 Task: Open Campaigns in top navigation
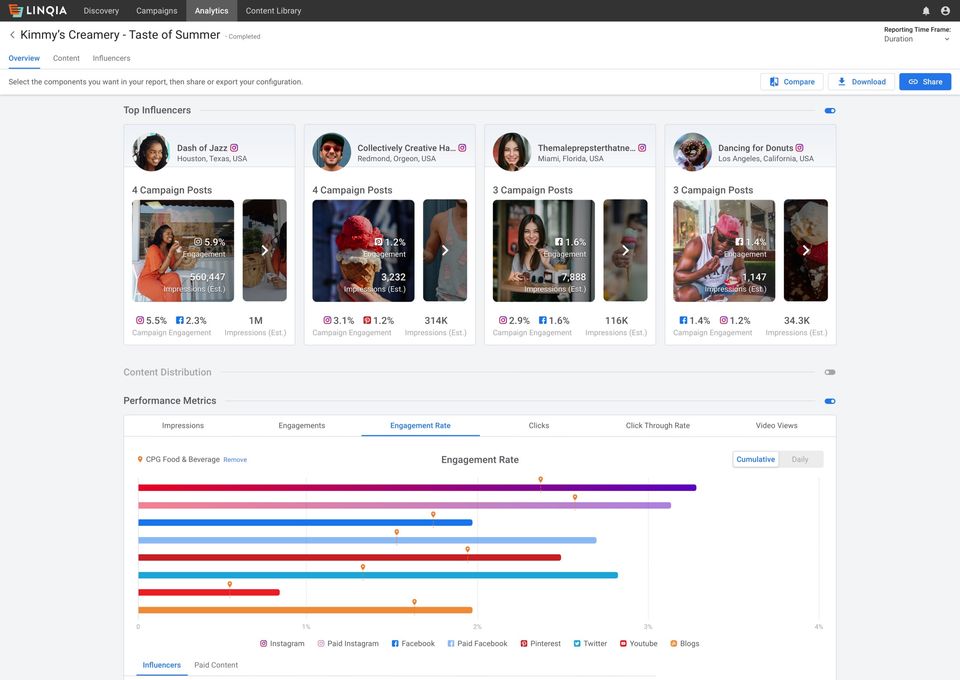pos(157,10)
